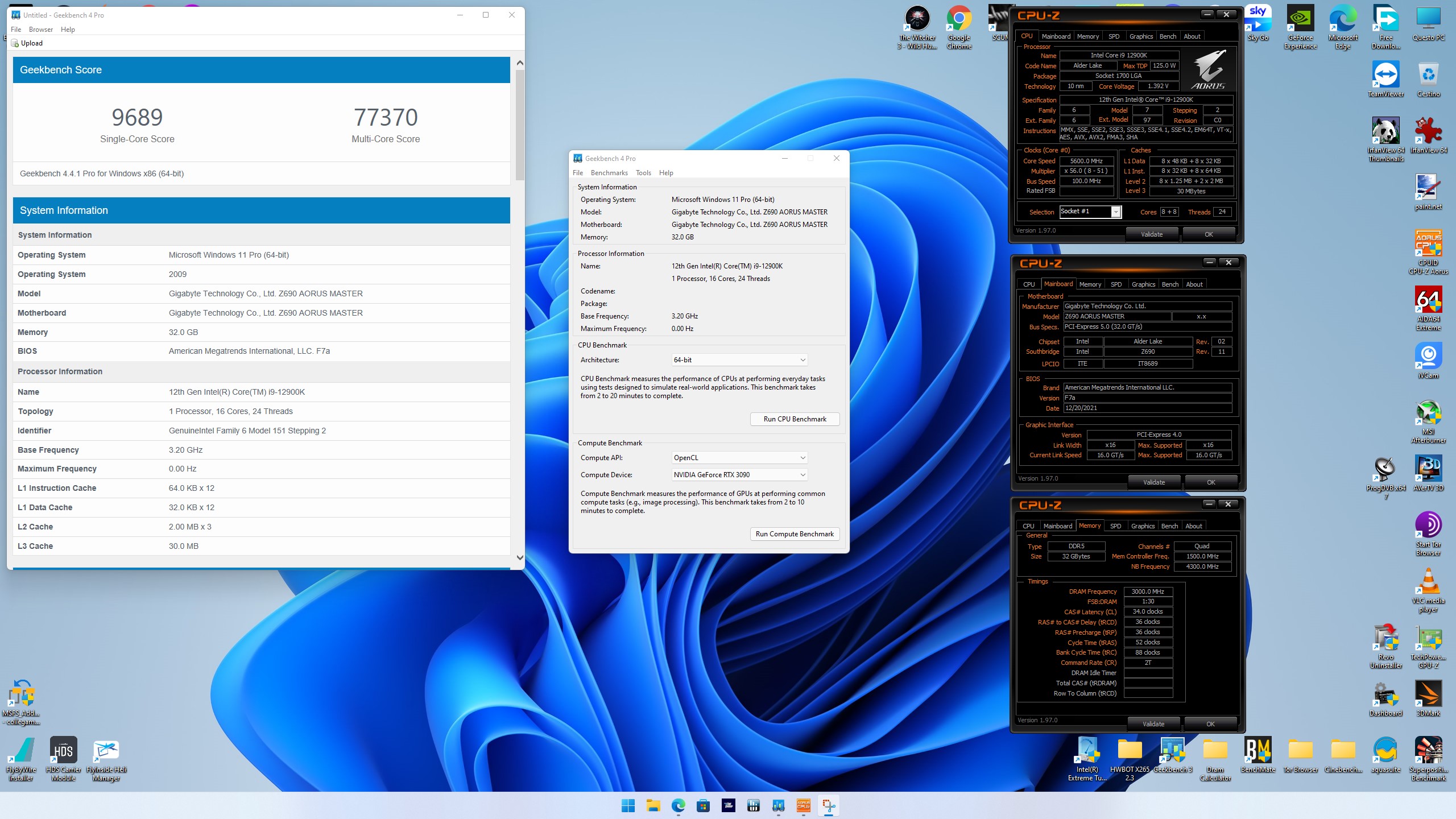Launch aquasuite desktop shortcut
Viewport: 1456px width, 819px height.
pyautogui.click(x=1385, y=755)
